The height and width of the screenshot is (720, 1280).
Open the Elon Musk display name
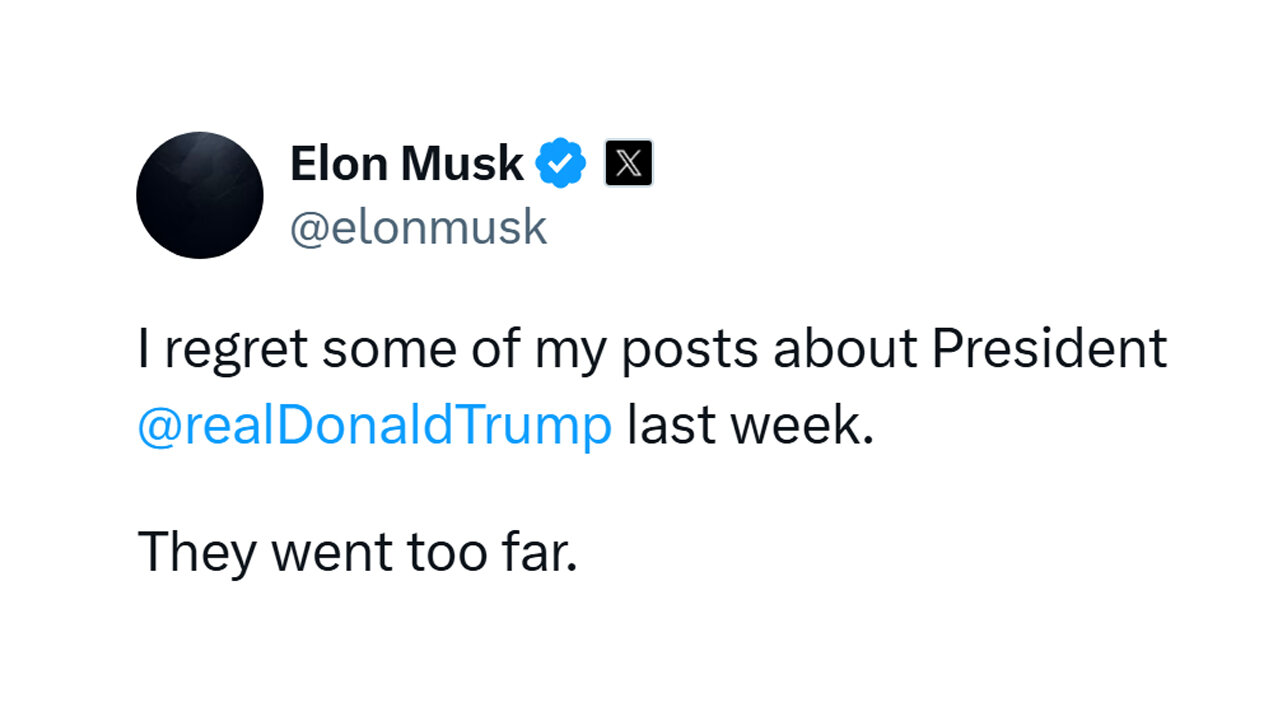click(407, 163)
